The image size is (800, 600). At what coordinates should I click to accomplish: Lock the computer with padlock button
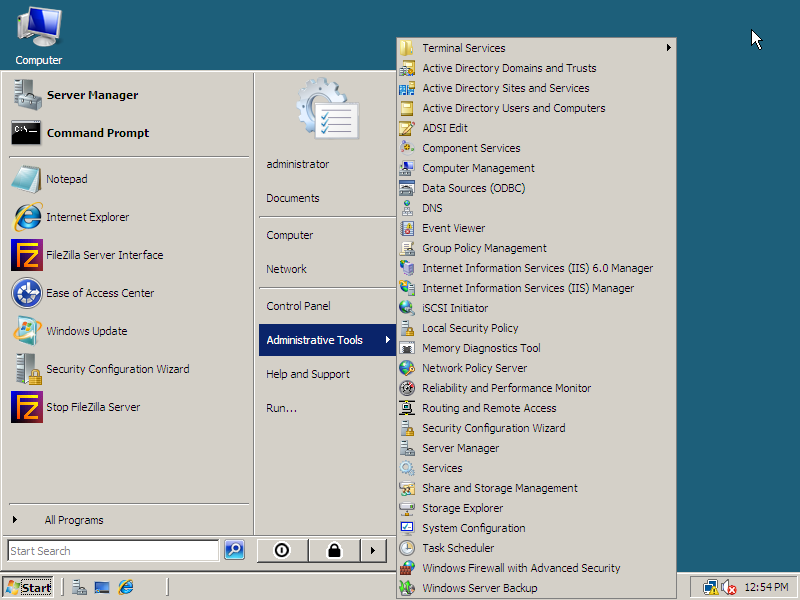[334, 551]
